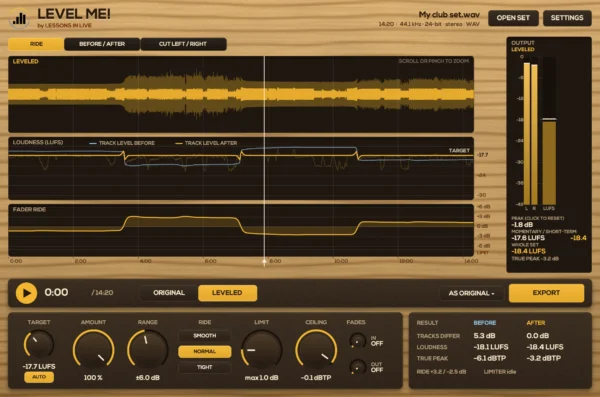Click the AFTER column header
The height and width of the screenshot is (397, 600).
536,323
